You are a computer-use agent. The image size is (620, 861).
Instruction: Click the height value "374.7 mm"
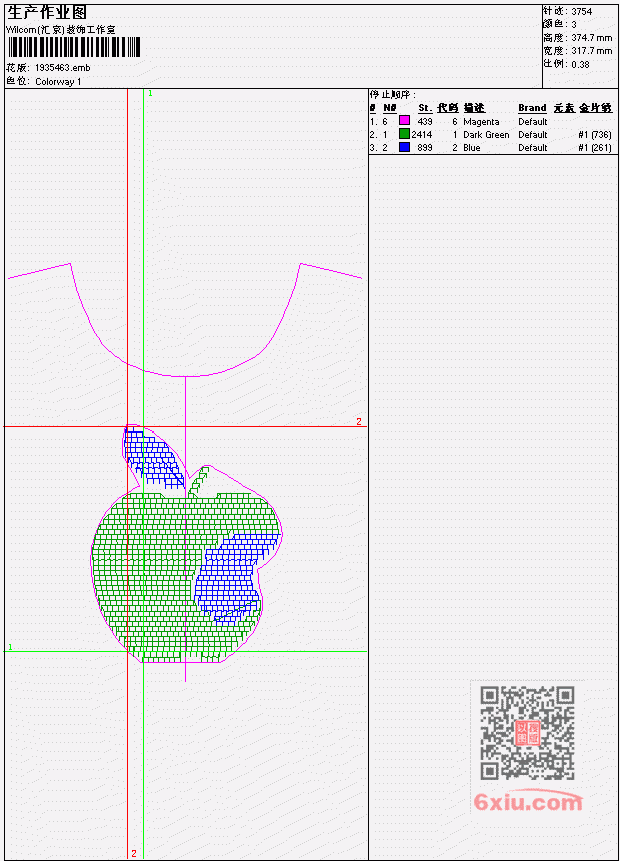pos(591,38)
